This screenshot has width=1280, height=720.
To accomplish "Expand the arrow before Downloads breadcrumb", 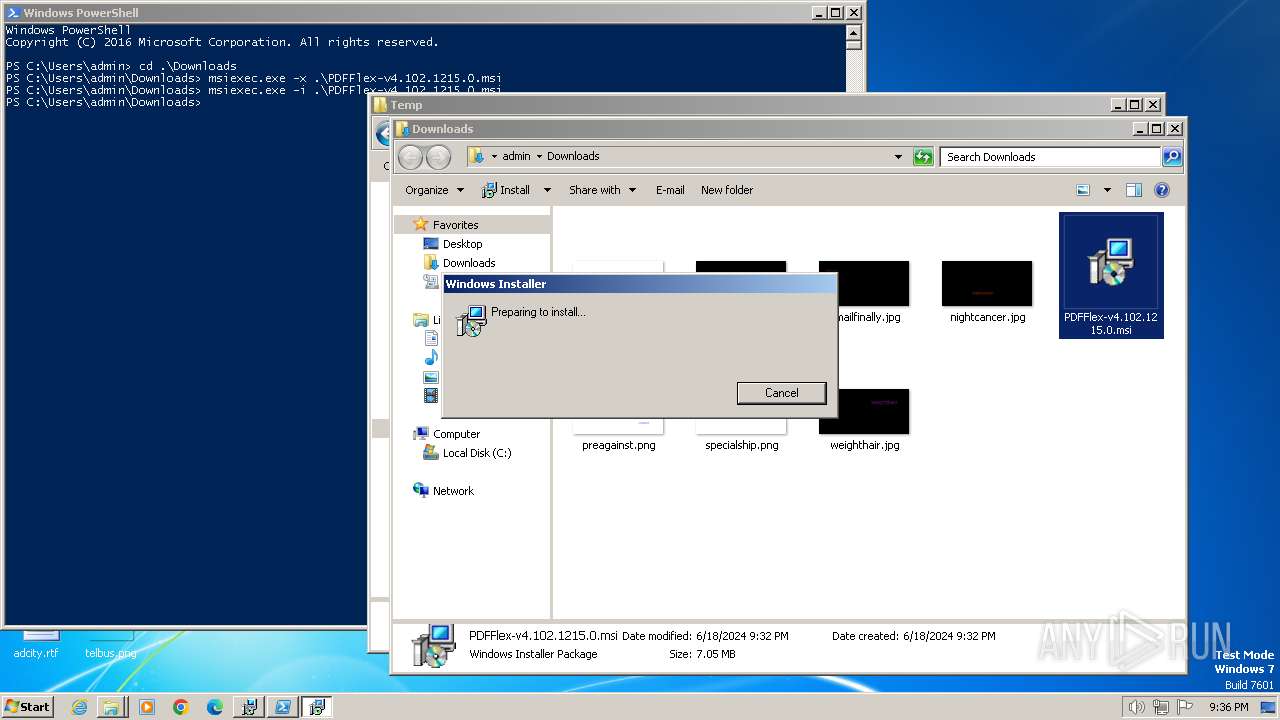I will [539, 156].
